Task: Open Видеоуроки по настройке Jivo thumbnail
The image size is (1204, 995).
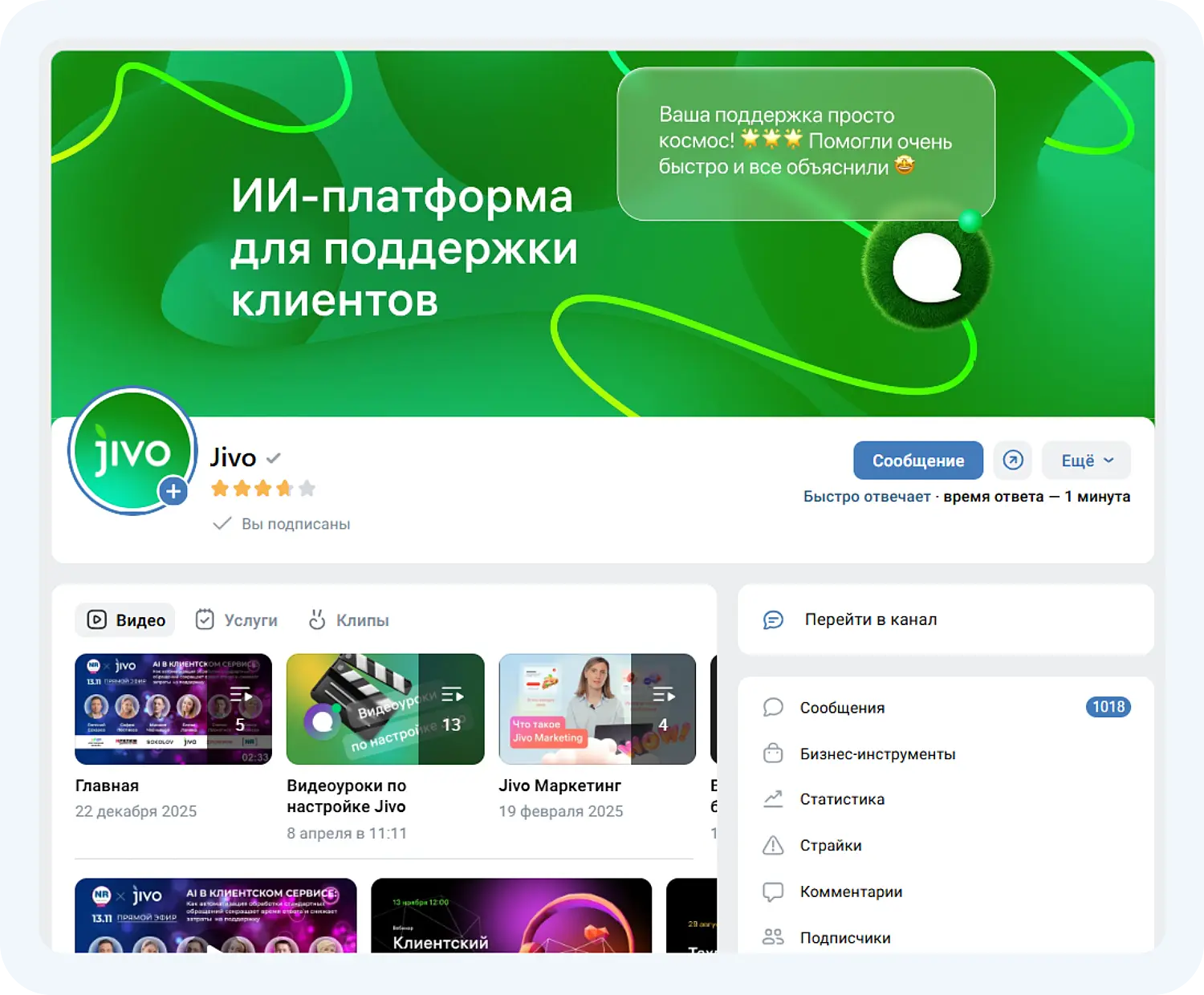Action: click(x=385, y=709)
